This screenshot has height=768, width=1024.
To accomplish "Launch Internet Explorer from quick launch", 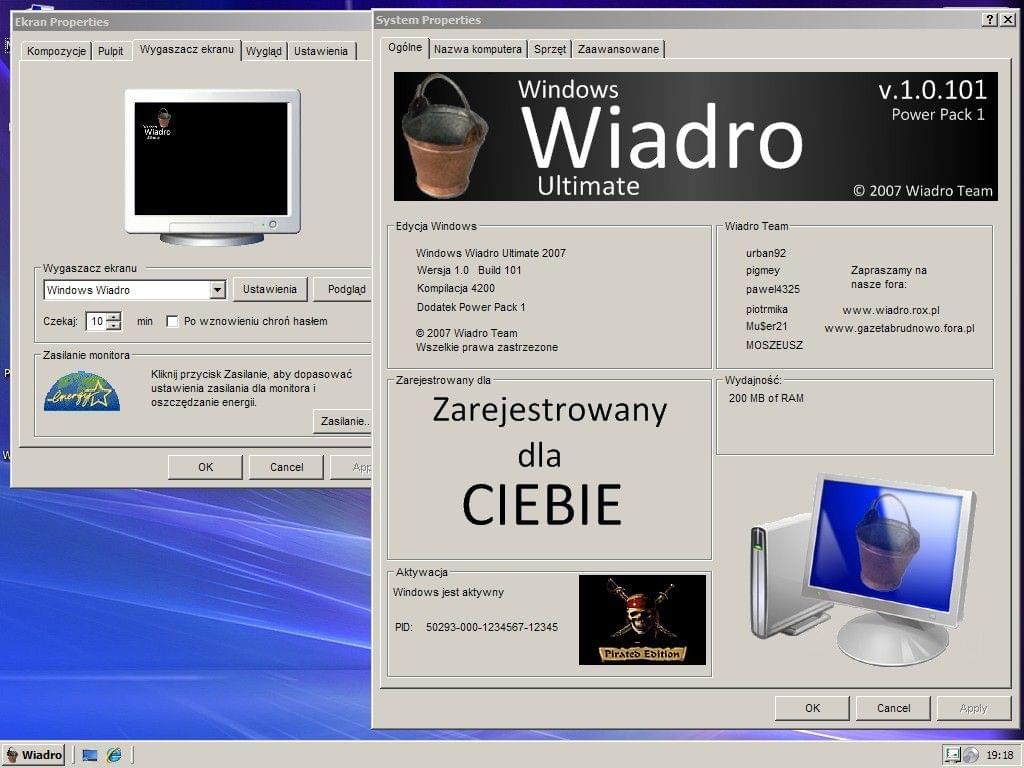I will 114,755.
